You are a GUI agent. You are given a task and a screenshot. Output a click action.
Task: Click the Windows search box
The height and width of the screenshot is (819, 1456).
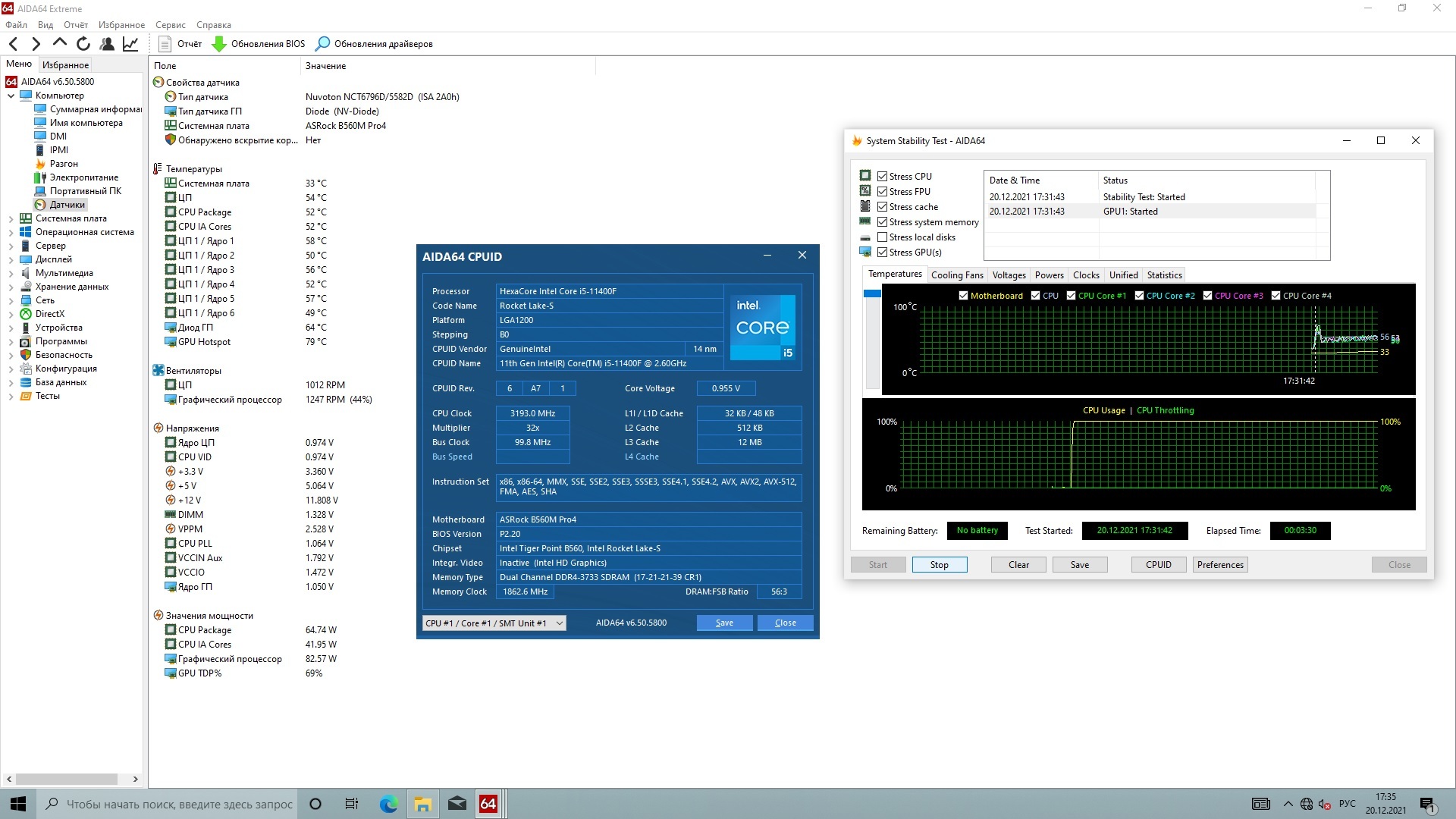166,804
